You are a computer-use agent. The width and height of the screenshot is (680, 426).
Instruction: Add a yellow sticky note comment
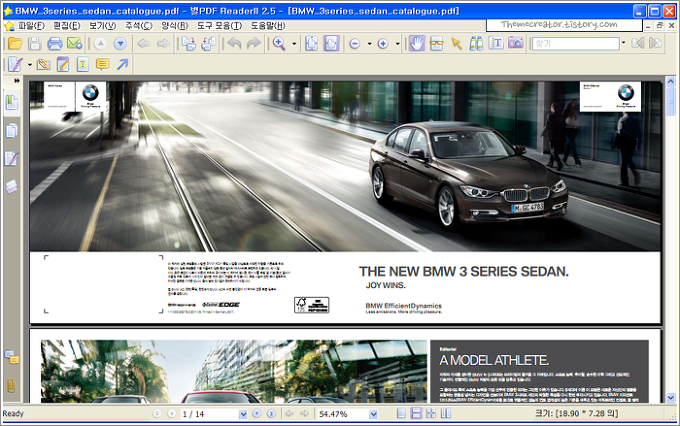click(102, 65)
